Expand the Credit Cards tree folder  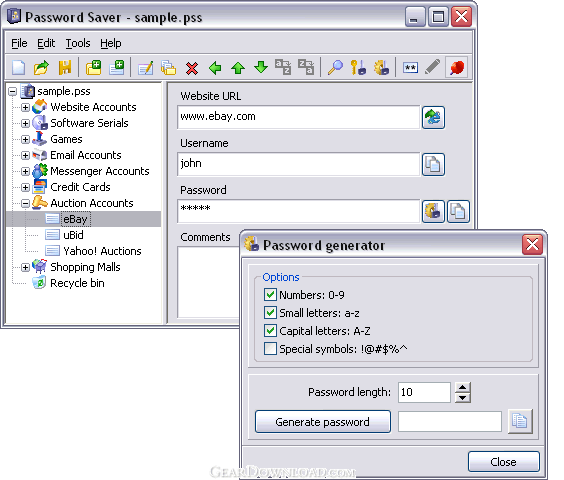25,187
